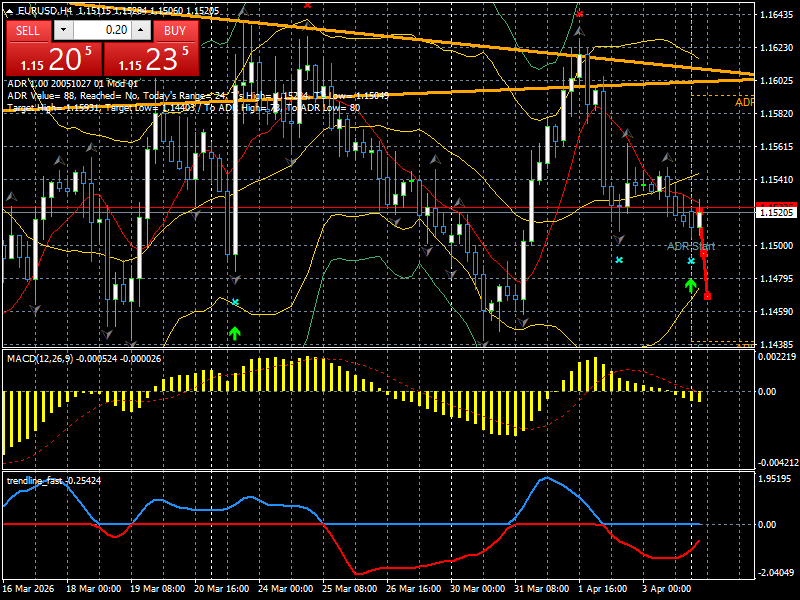Viewport: 800px width, 600px height.
Task: Click the red SELL button
Action: pos(28,31)
